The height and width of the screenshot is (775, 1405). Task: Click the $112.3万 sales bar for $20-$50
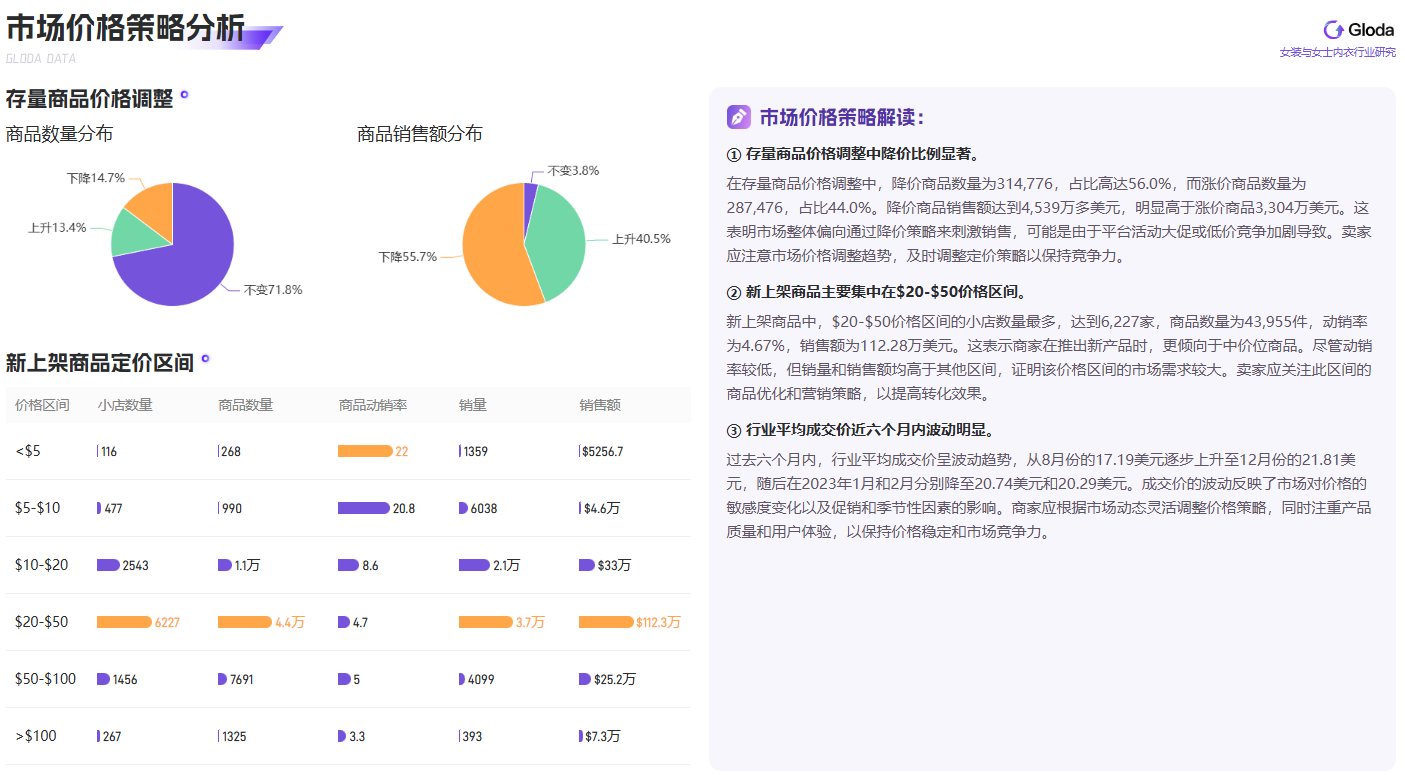(x=605, y=621)
